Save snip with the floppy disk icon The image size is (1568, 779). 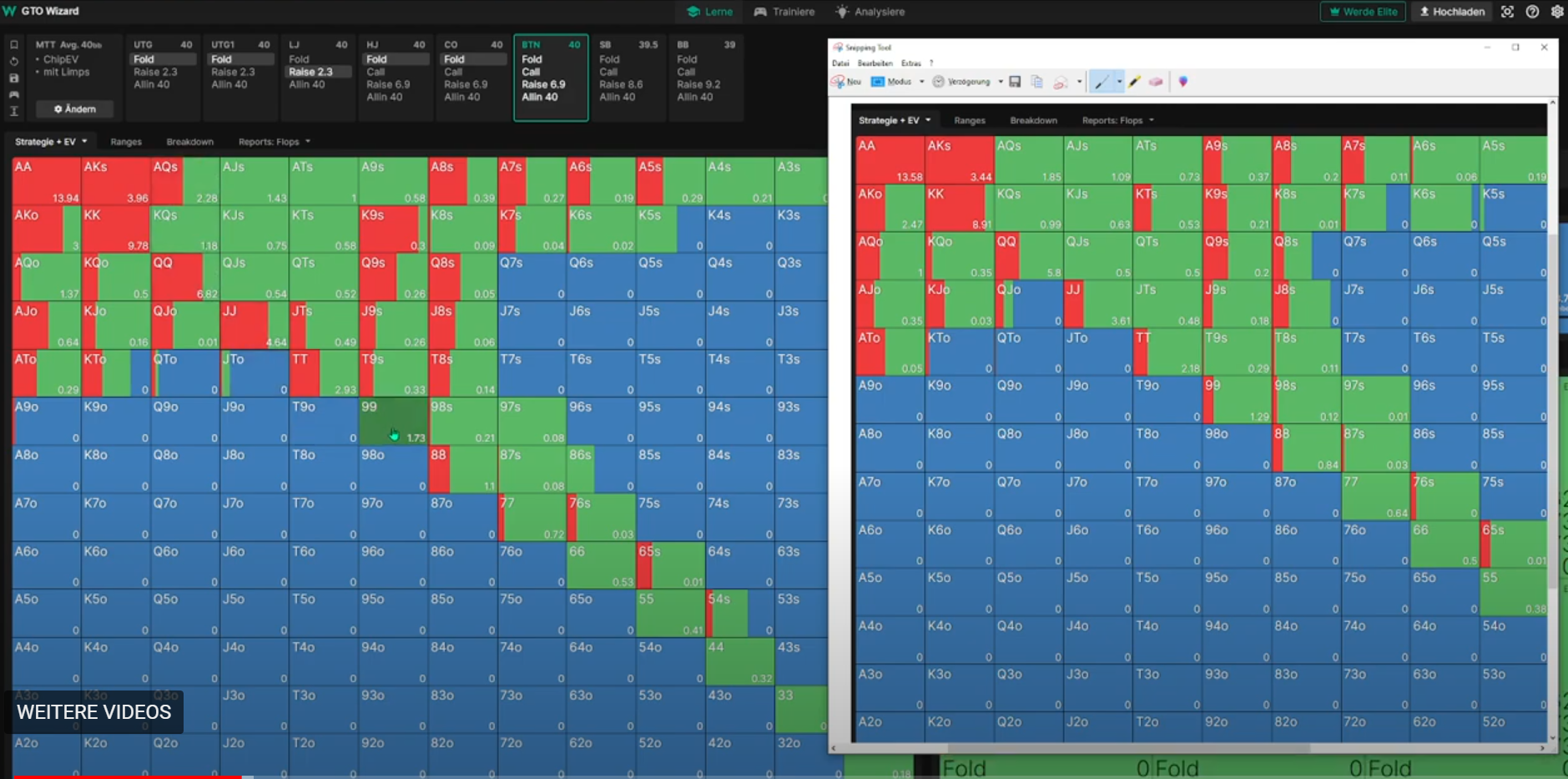(1015, 82)
